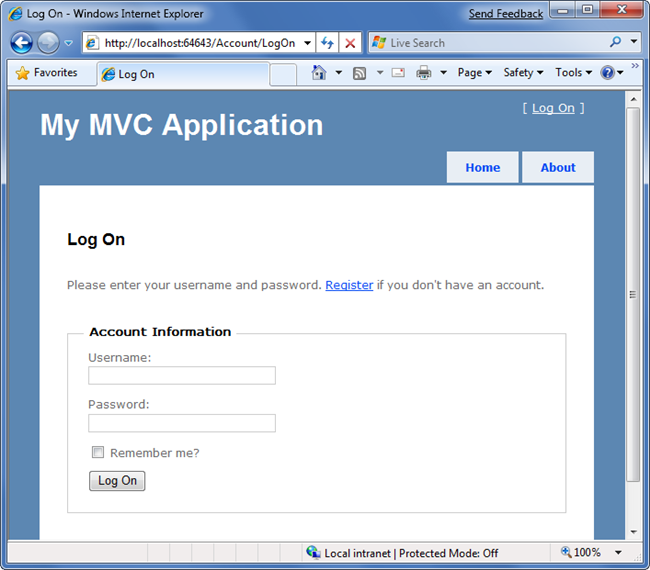This screenshot has height=570, width=650.
Task: Click the Internet Explorer icon in the title bar
Action: (x=15, y=14)
